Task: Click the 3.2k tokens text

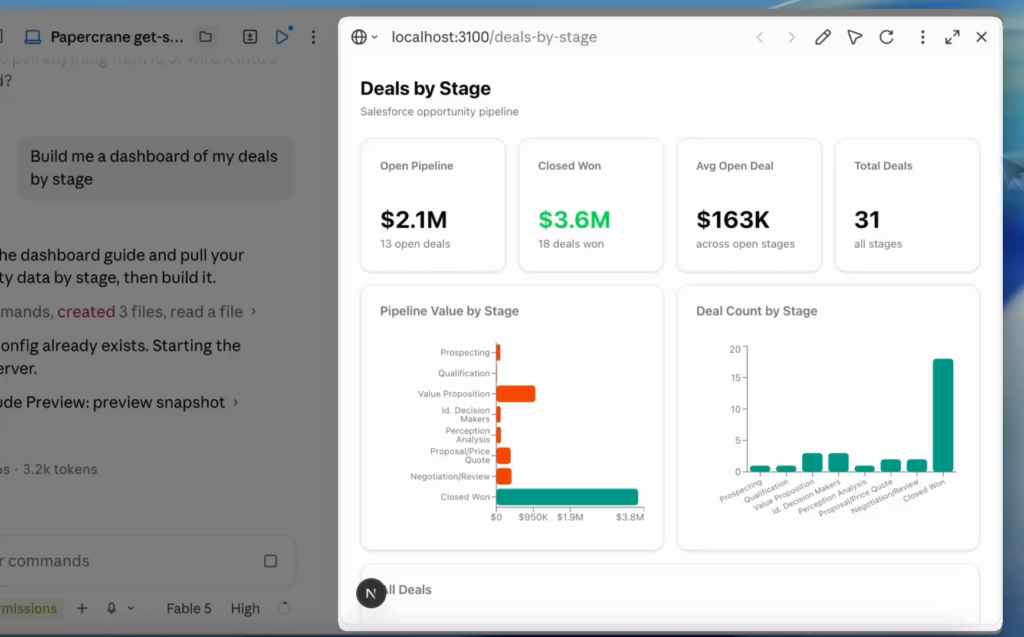Action: point(60,469)
